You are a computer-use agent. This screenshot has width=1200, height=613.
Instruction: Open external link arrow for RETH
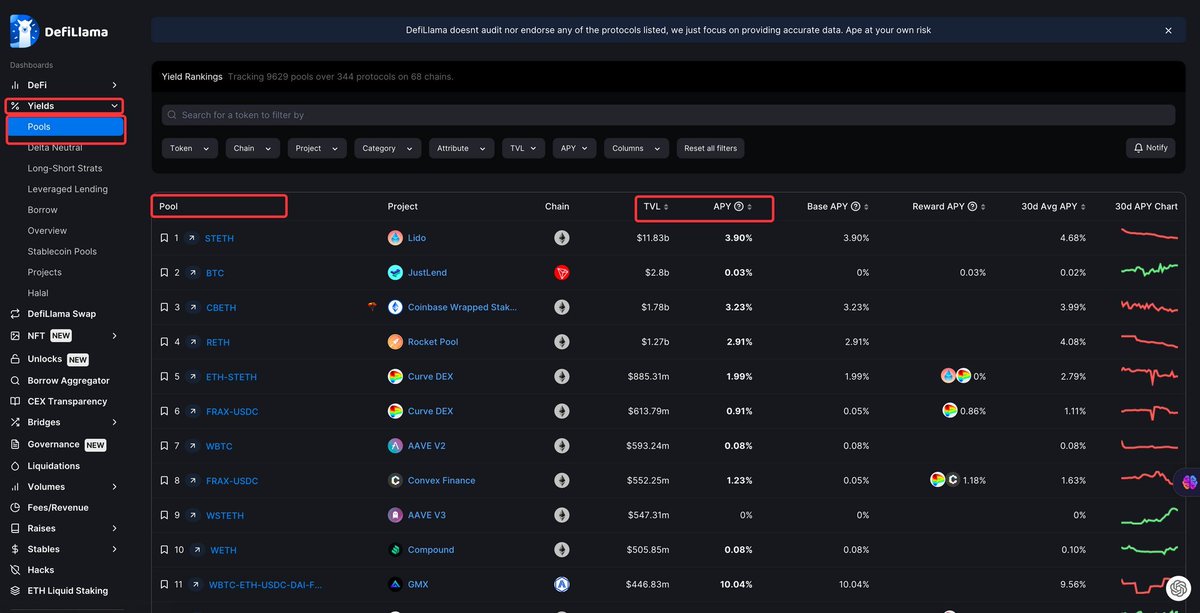192,342
